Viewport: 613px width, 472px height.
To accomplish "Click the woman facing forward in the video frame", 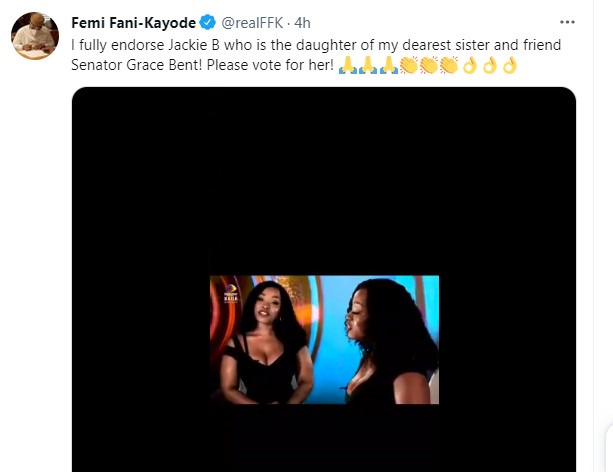I will point(266,340).
